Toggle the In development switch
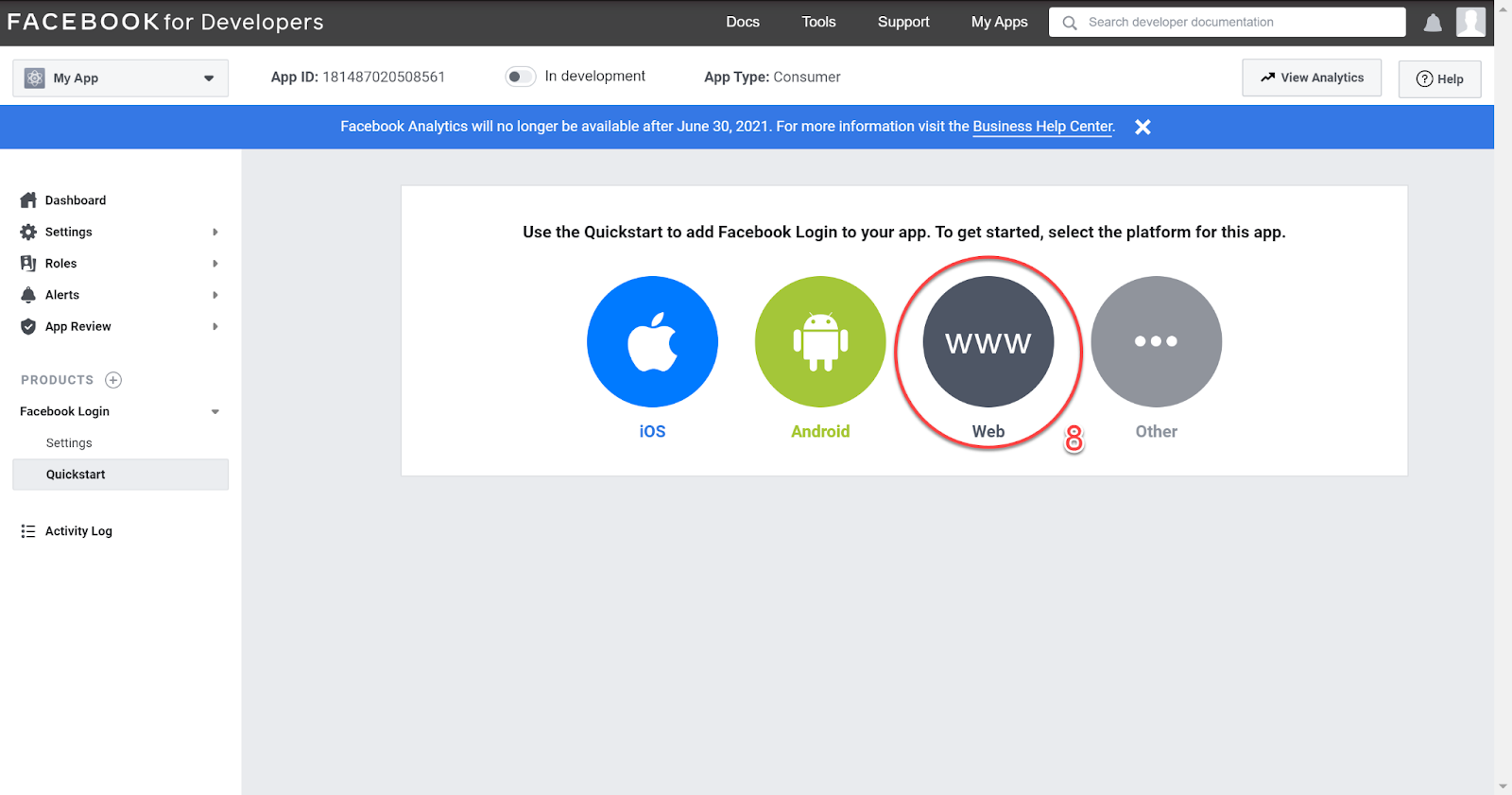 [521, 77]
